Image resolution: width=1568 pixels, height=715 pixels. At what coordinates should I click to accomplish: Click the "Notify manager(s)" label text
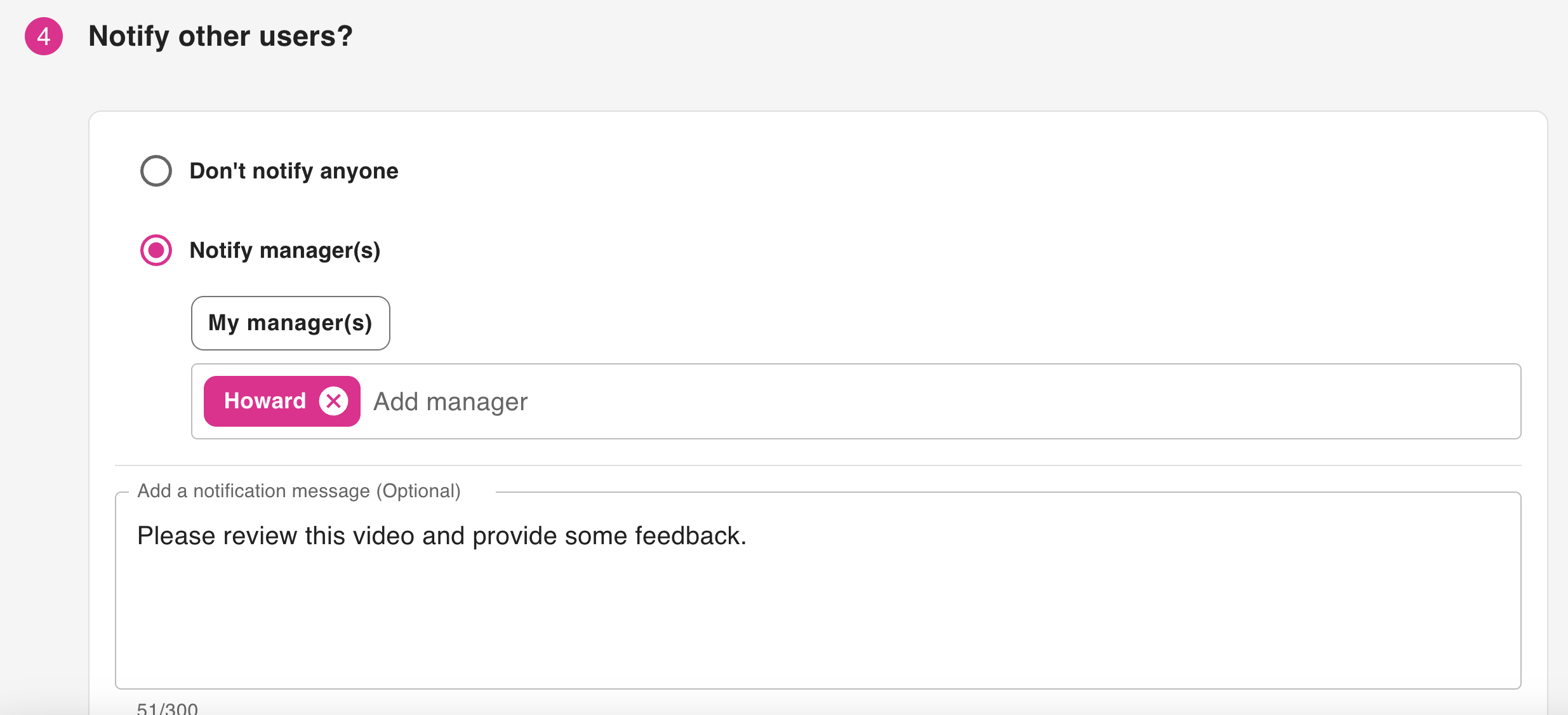(x=285, y=250)
